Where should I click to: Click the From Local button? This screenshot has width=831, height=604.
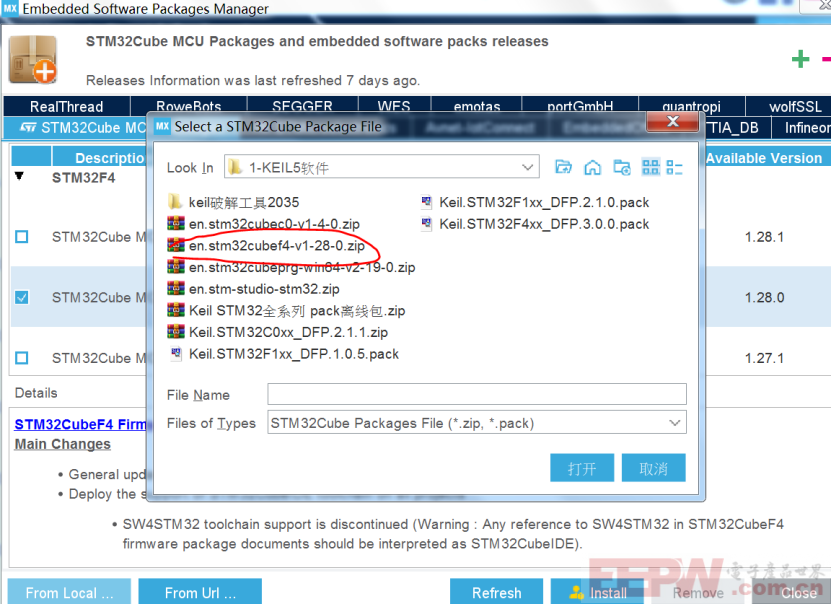pyautogui.click(x=69, y=592)
